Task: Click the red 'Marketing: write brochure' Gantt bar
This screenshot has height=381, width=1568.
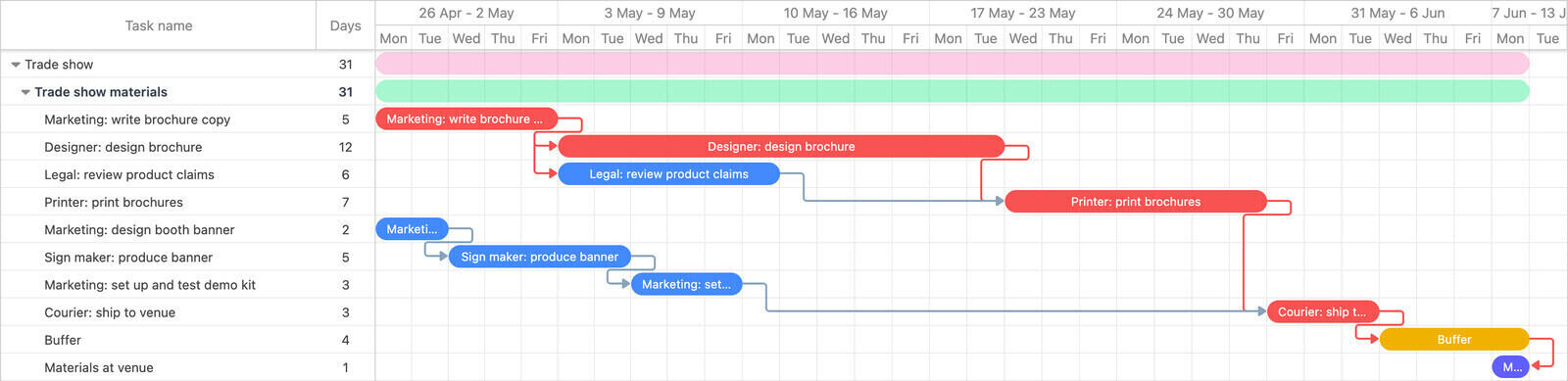Action: click(466, 119)
